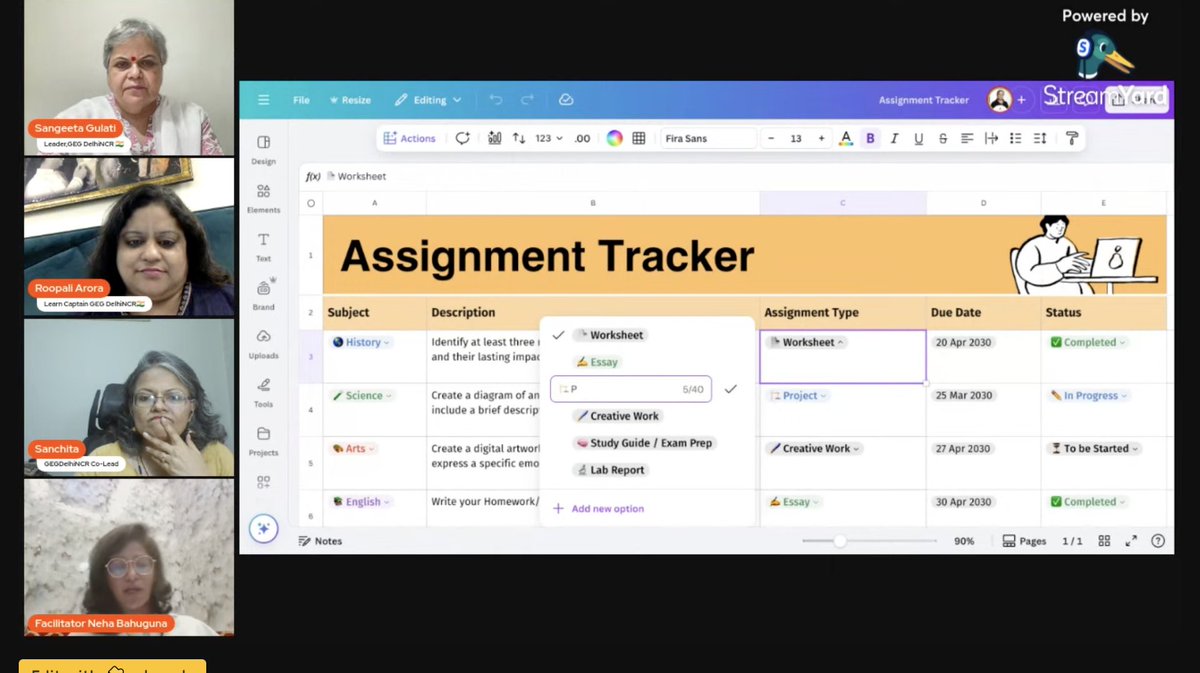The width and height of the screenshot is (1200, 673).
Task: Toggle Strikethrough formatting
Action: click(943, 138)
